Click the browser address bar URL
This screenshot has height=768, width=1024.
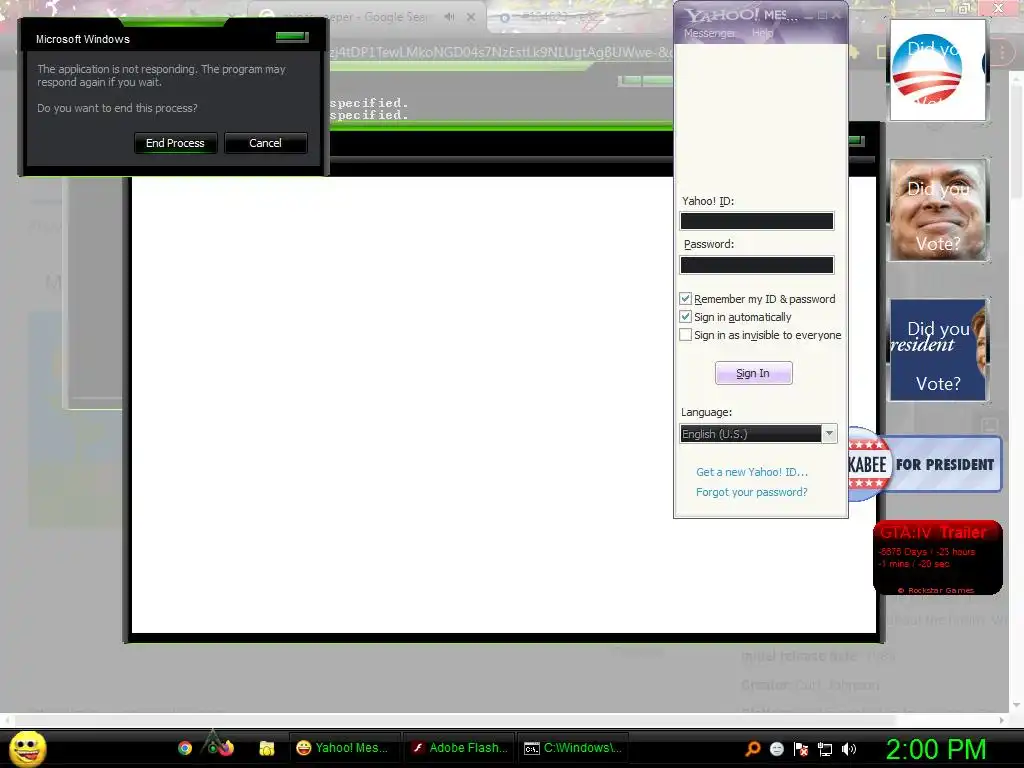[x=500, y=52]
